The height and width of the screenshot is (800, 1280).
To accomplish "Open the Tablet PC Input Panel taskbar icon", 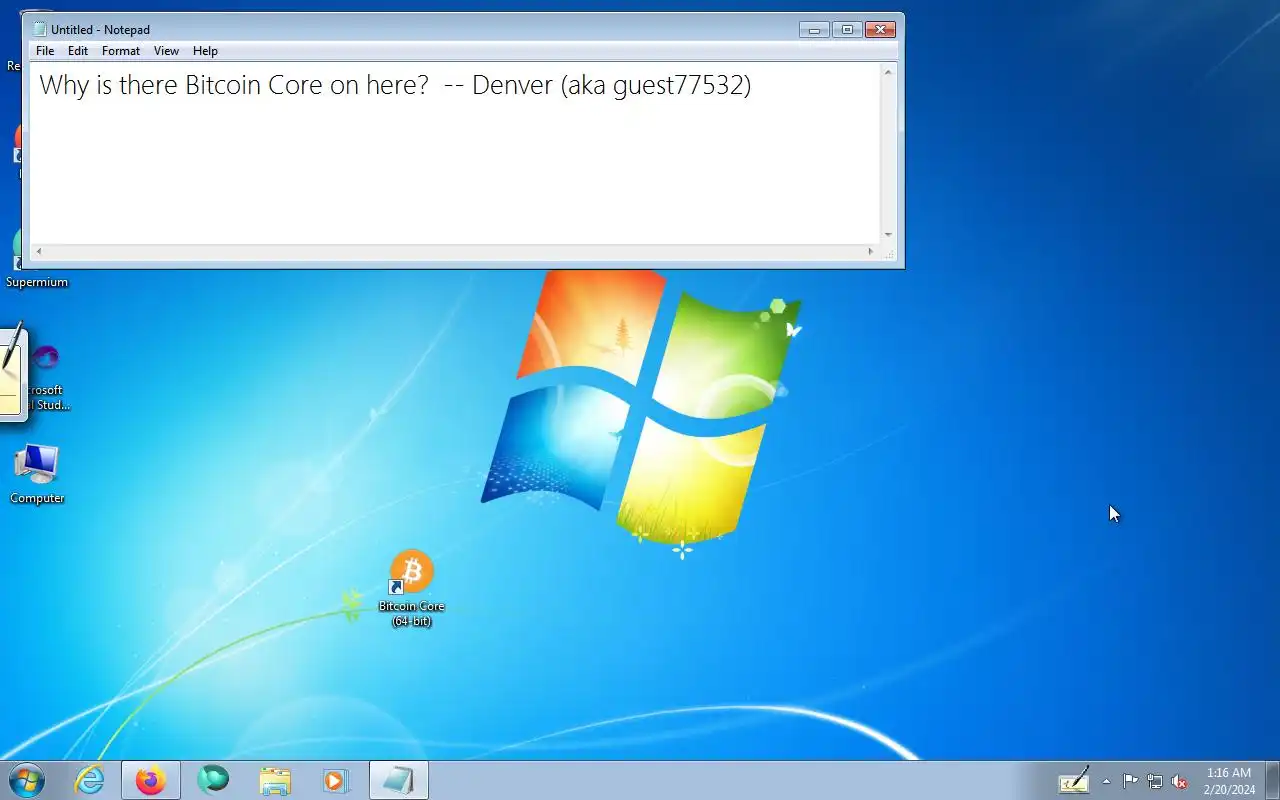I will pyautogui.click(x=1074, y=780).
